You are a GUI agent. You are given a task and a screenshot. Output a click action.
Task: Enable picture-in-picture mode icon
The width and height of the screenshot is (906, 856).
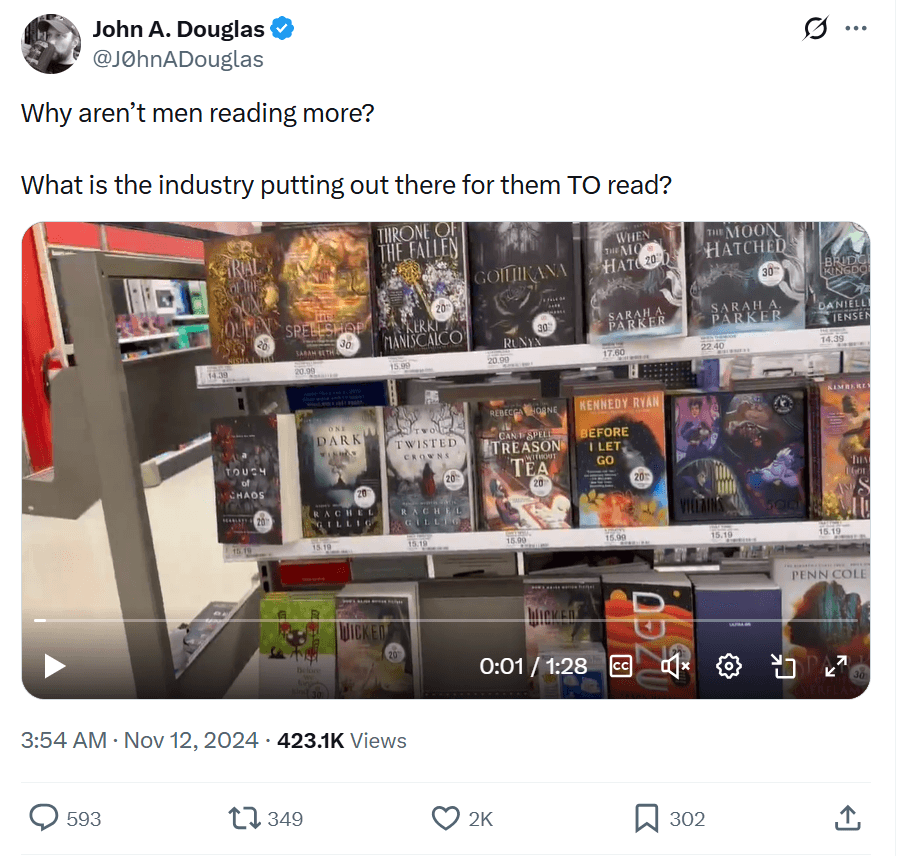click(x=783, y=666)
